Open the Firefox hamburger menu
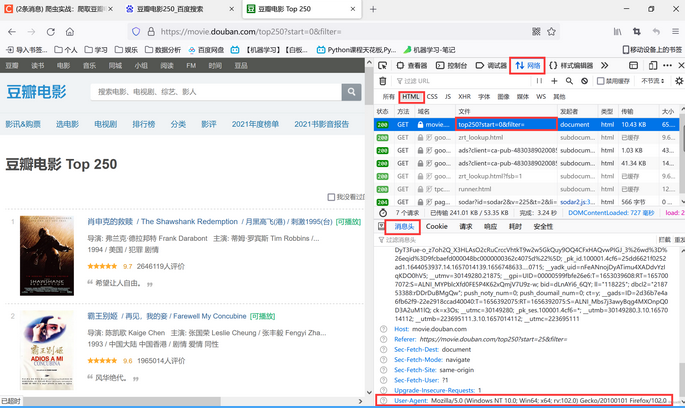The image size is (685, 409). pos(675,31)
